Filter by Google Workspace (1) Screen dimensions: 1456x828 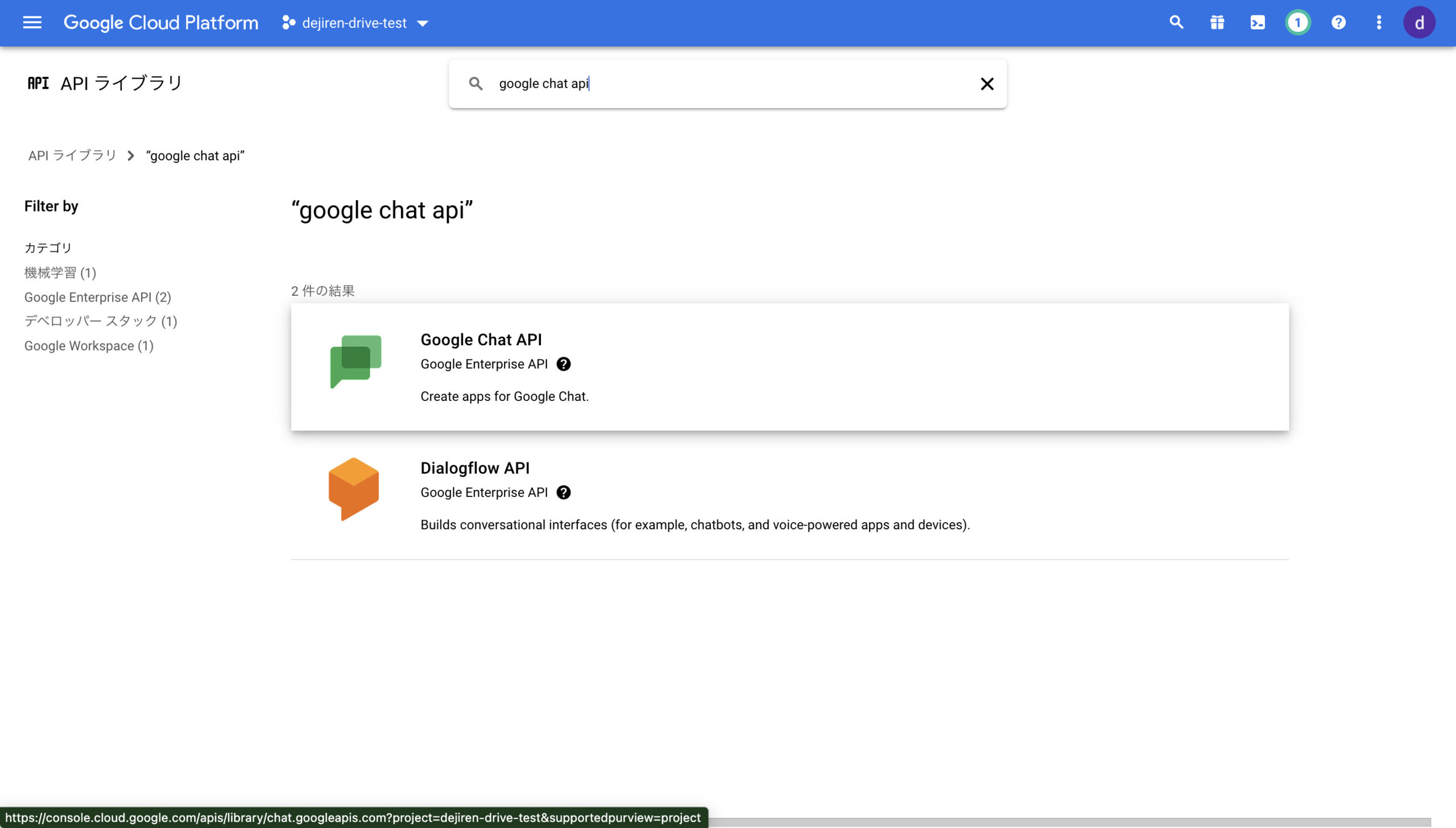[89, 346]
